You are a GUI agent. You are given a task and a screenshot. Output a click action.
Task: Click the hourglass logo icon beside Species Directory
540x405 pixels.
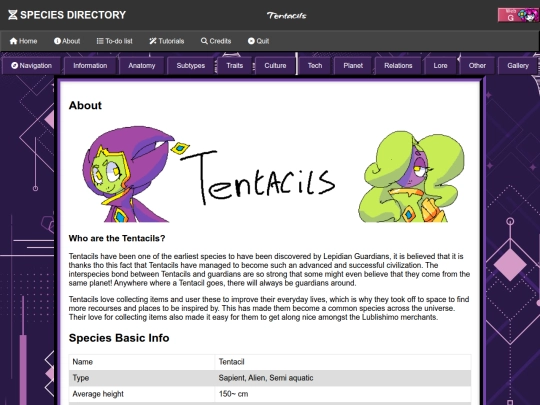pos(13,15)
